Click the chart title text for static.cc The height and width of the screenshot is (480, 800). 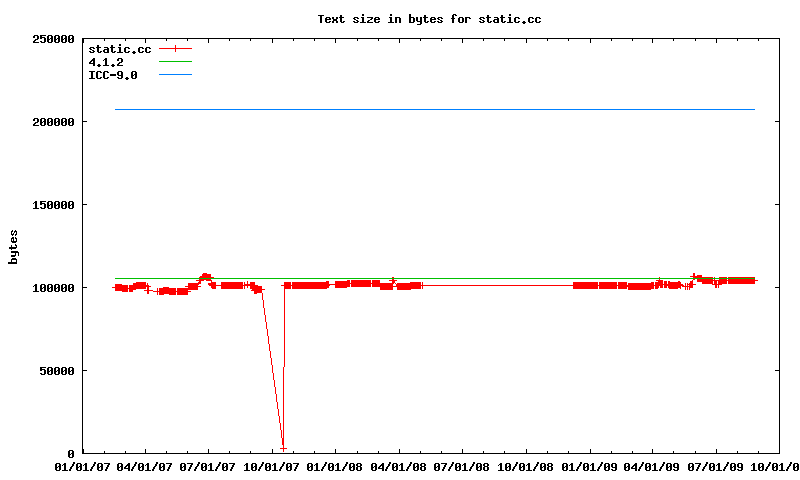coord(429,19)
